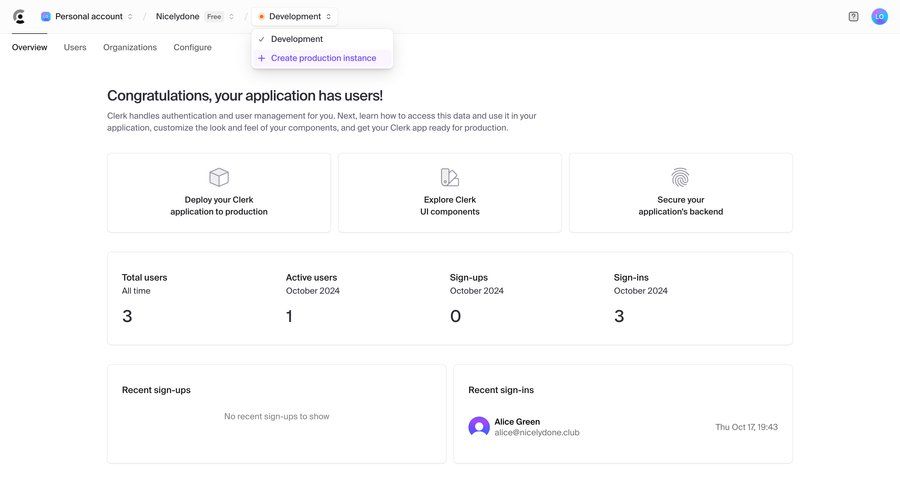Open Secure your application's backend card

(681, 193)
